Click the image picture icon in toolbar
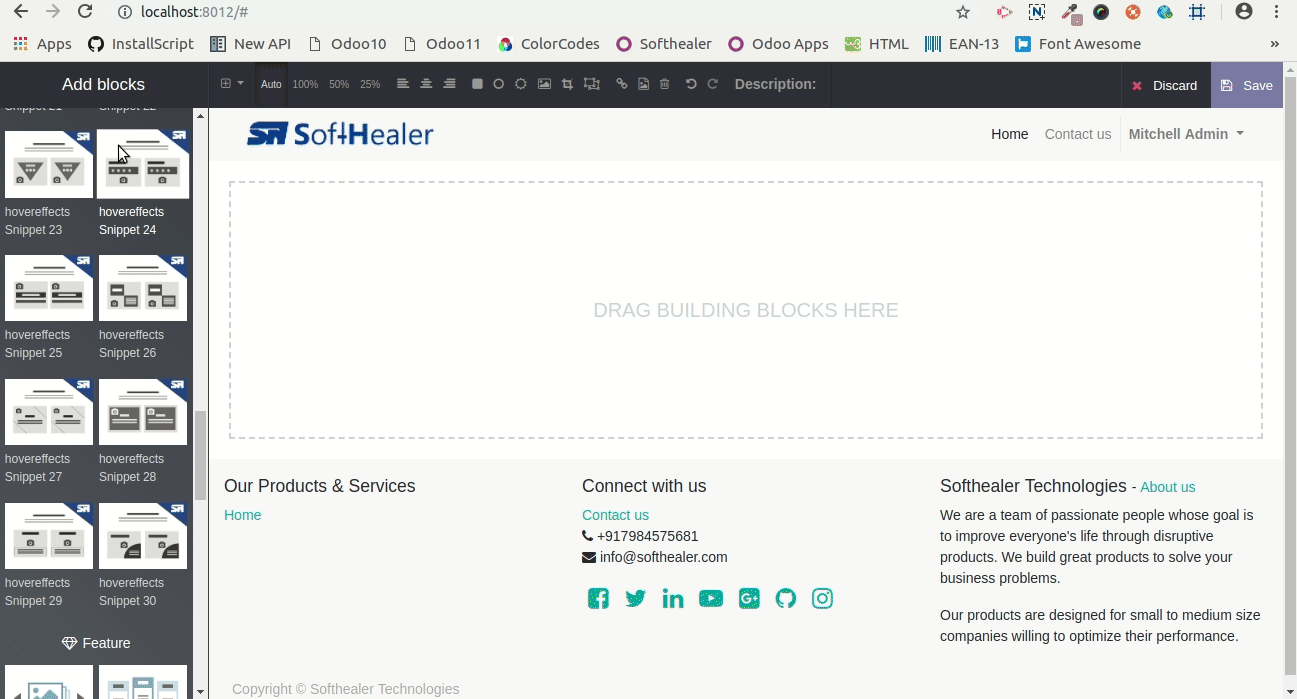This screenshot has width=1297, height=699. tap(544, 84)
